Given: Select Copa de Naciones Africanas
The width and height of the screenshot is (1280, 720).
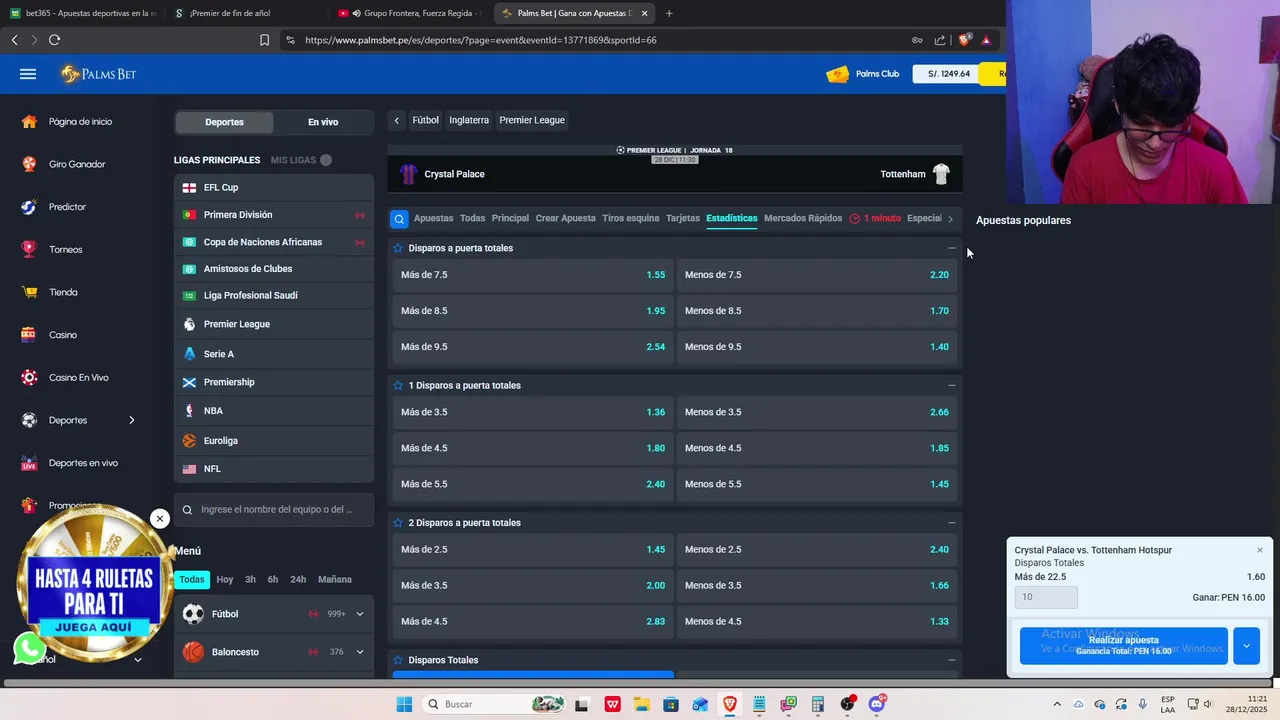Looking at the screenshot, I should (x=273, y=242).
